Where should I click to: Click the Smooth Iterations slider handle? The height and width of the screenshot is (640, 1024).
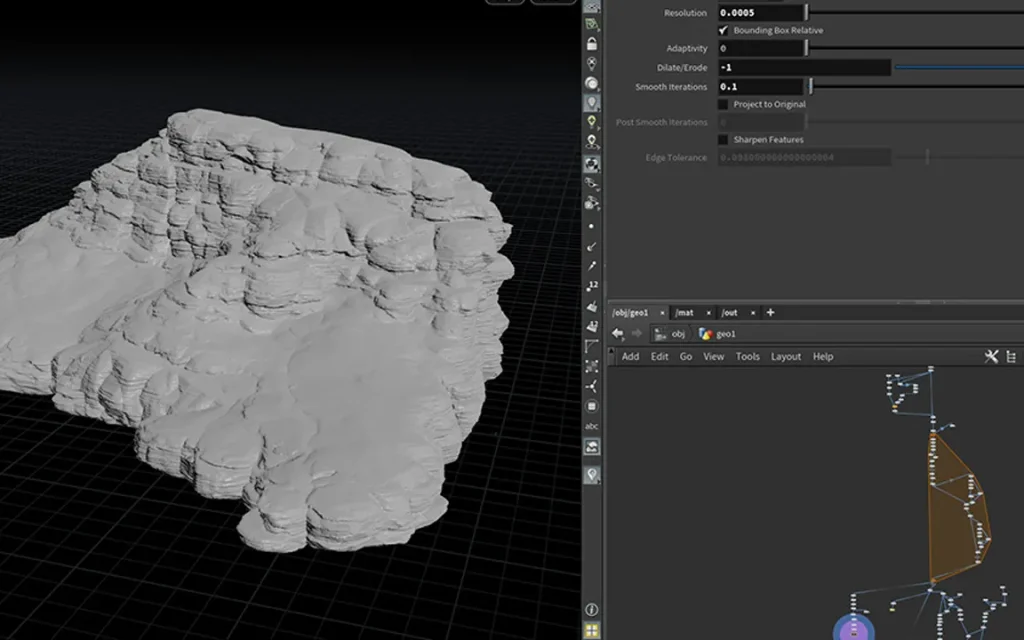[810, 86]
